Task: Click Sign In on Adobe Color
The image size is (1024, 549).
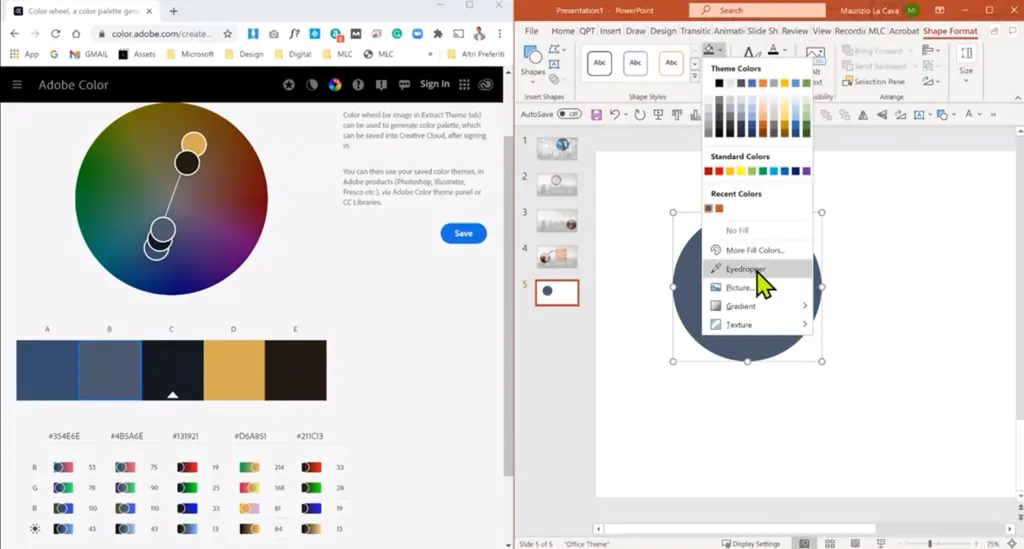Action: 434,84
